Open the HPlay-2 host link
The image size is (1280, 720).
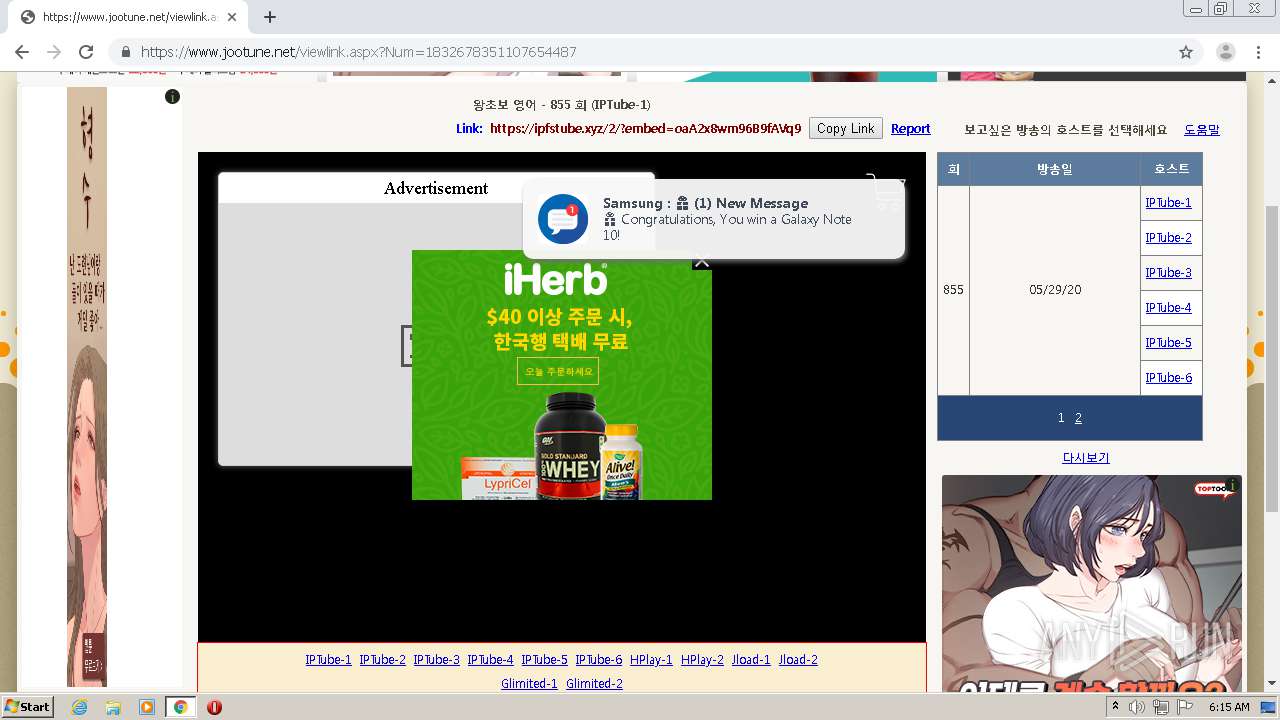coord(702,660)
